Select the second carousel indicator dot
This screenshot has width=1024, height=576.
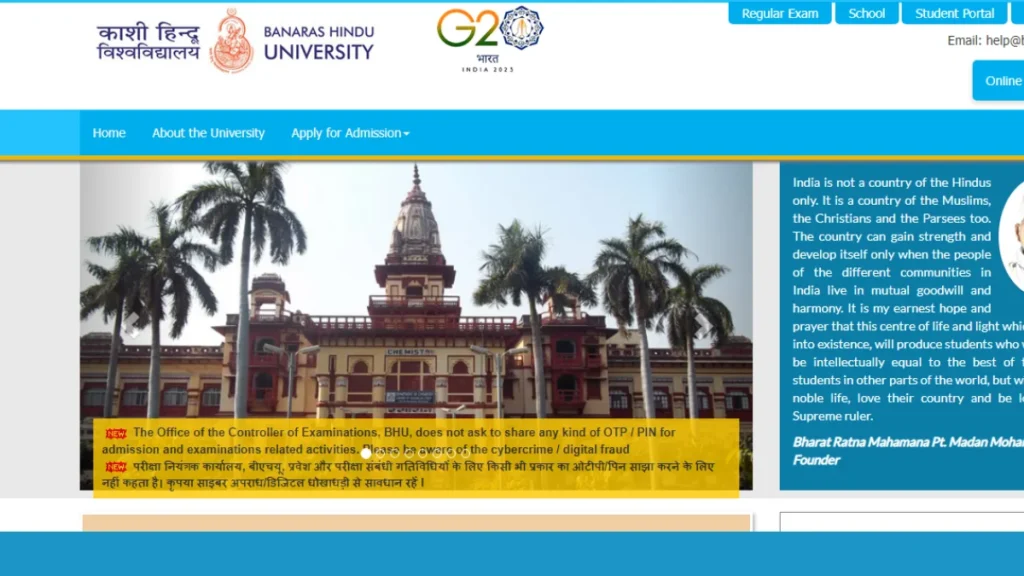coord(380,453)
